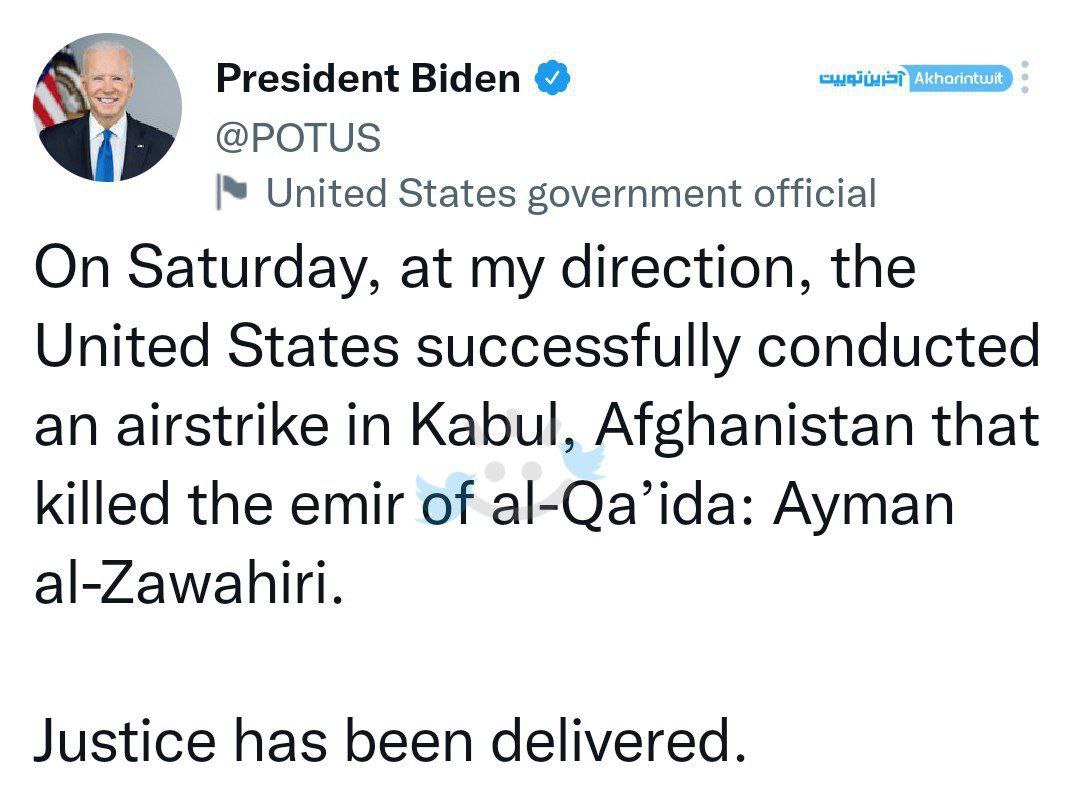
Task: Click the Akharintwit logo badge
Action: tap(960, 78)
